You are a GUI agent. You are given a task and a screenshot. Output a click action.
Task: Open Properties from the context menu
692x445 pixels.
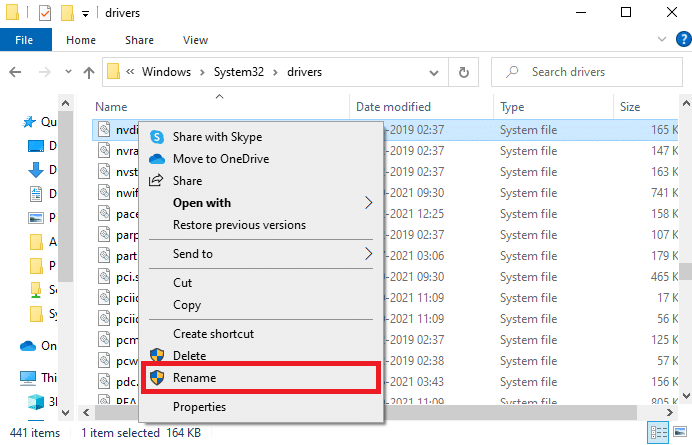199,407
